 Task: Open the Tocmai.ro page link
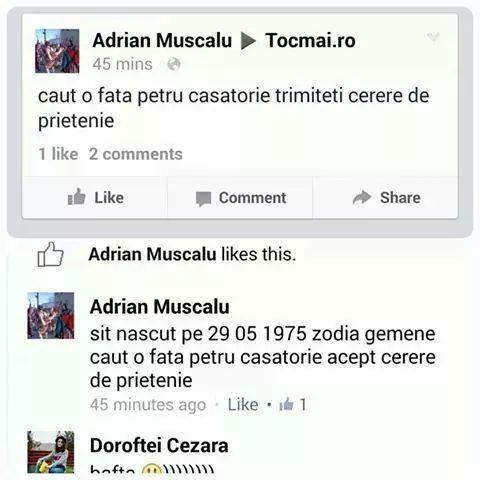310,41
